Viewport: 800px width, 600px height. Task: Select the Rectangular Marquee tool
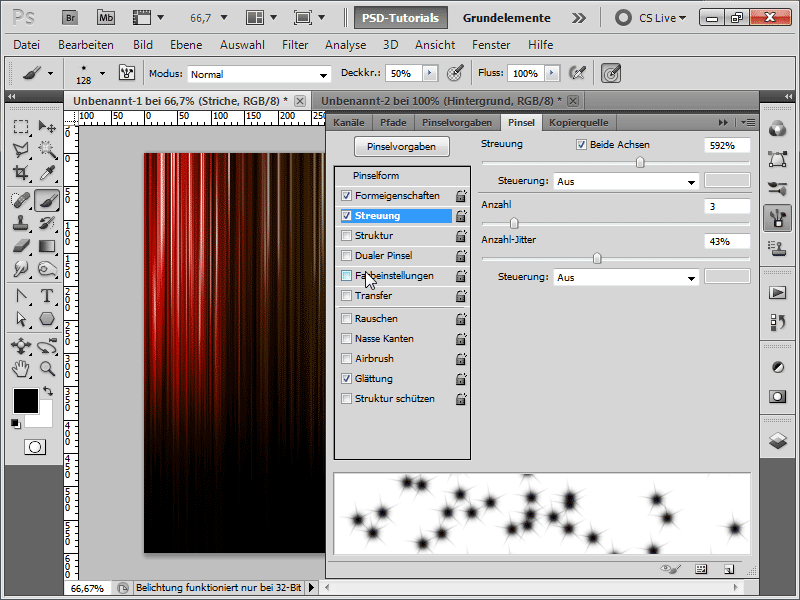[x=21, y=127]
